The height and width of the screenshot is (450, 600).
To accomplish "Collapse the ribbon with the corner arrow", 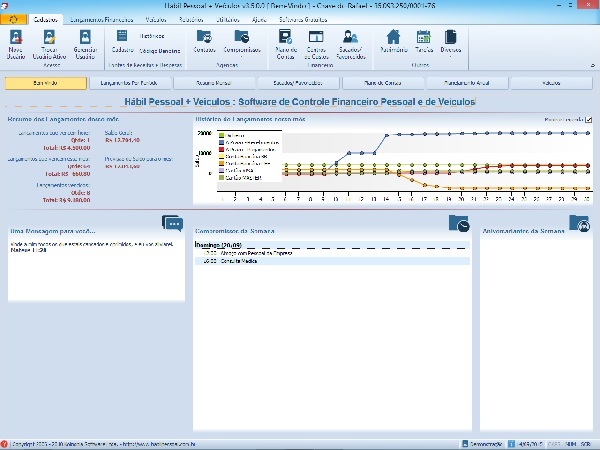I will click(593, 65).
